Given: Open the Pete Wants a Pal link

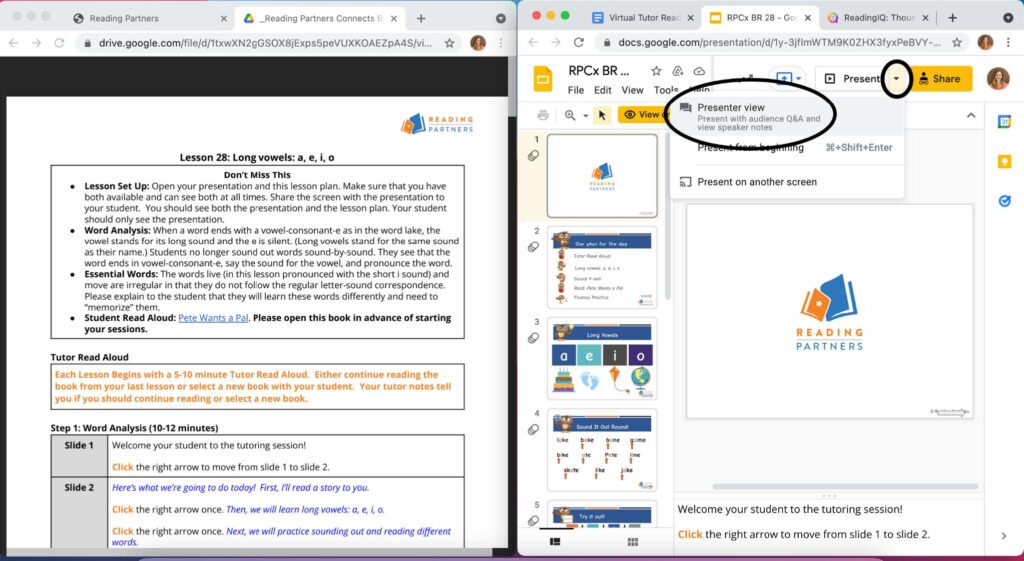Looking at the screenshot, I should 213,318.
